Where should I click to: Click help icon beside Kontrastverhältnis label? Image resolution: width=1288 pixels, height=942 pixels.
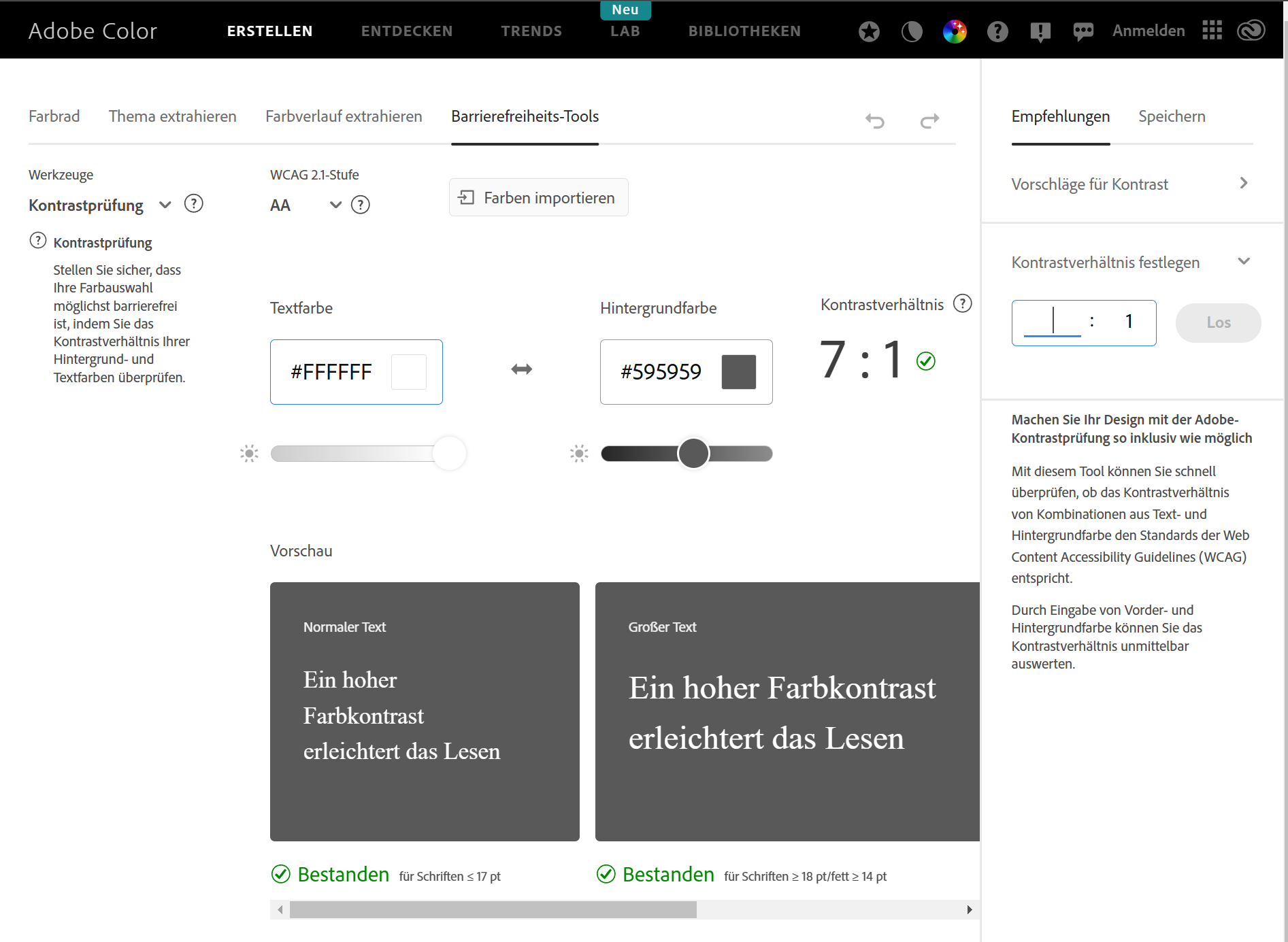[x=962, y=303]
